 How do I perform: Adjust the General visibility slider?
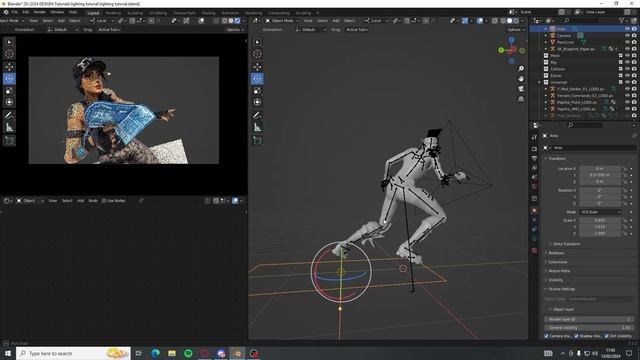pyautogui.click(x=589, y=327)
